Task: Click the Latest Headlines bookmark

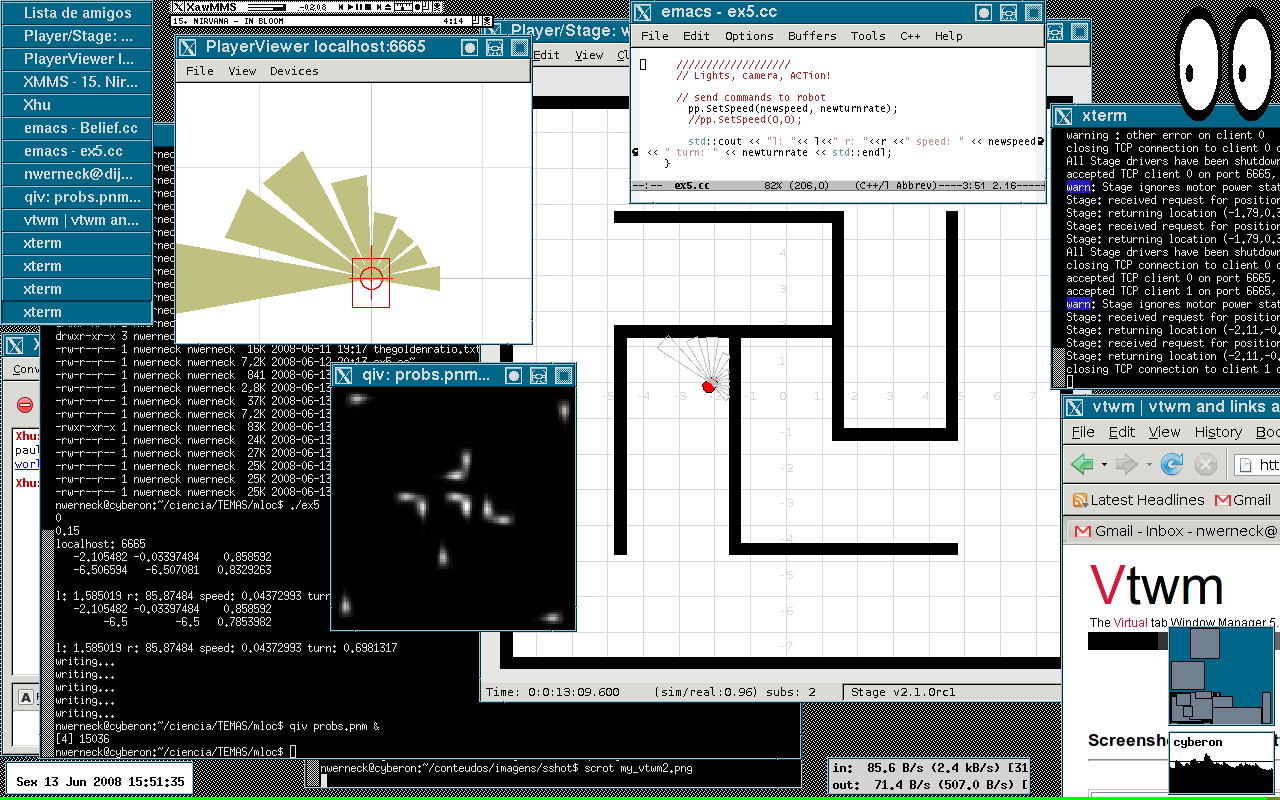Action: pyautogui.click(x=1138, y=500)
